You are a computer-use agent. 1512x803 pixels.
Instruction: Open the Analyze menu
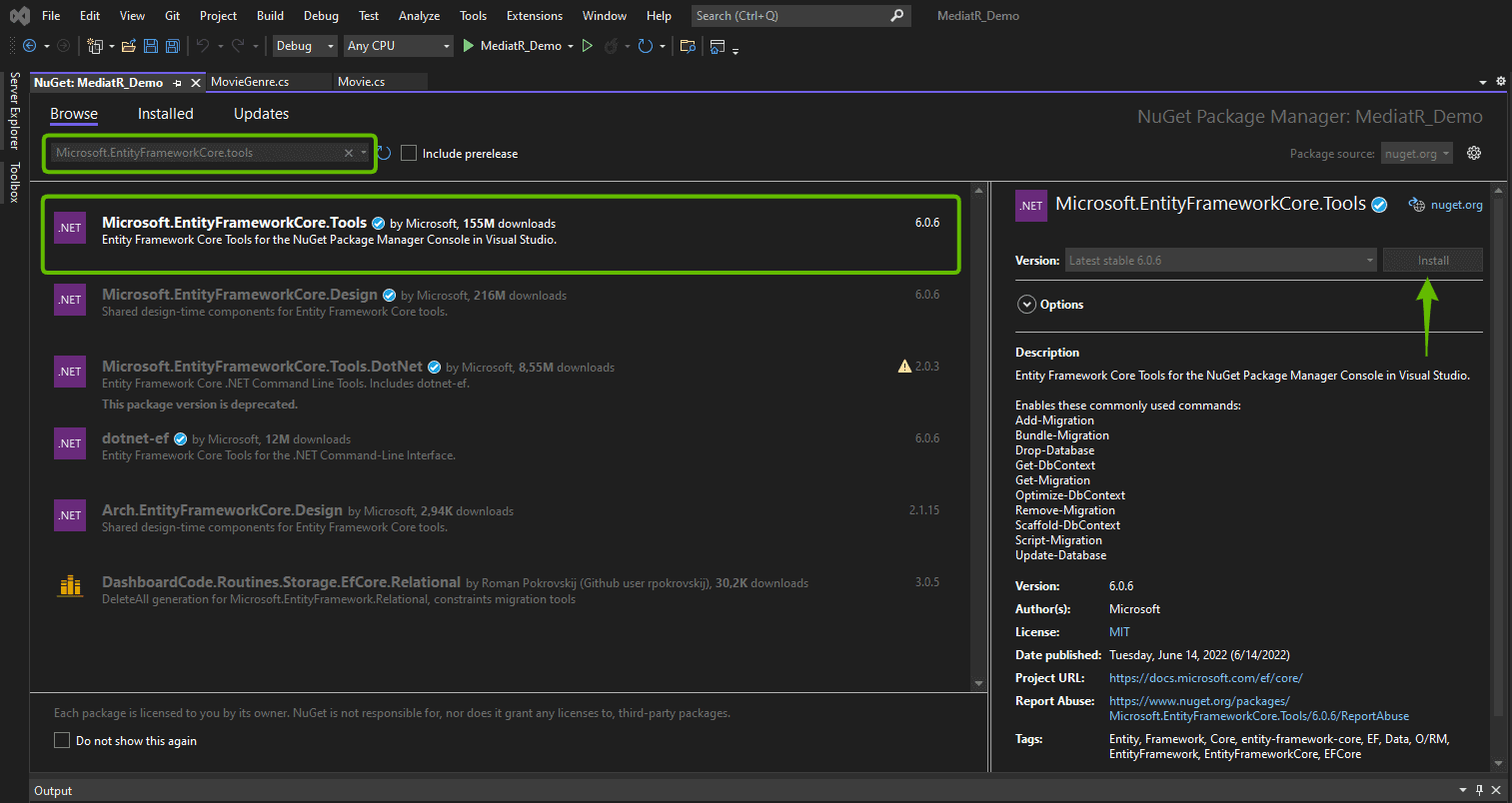tap(419, 16)
